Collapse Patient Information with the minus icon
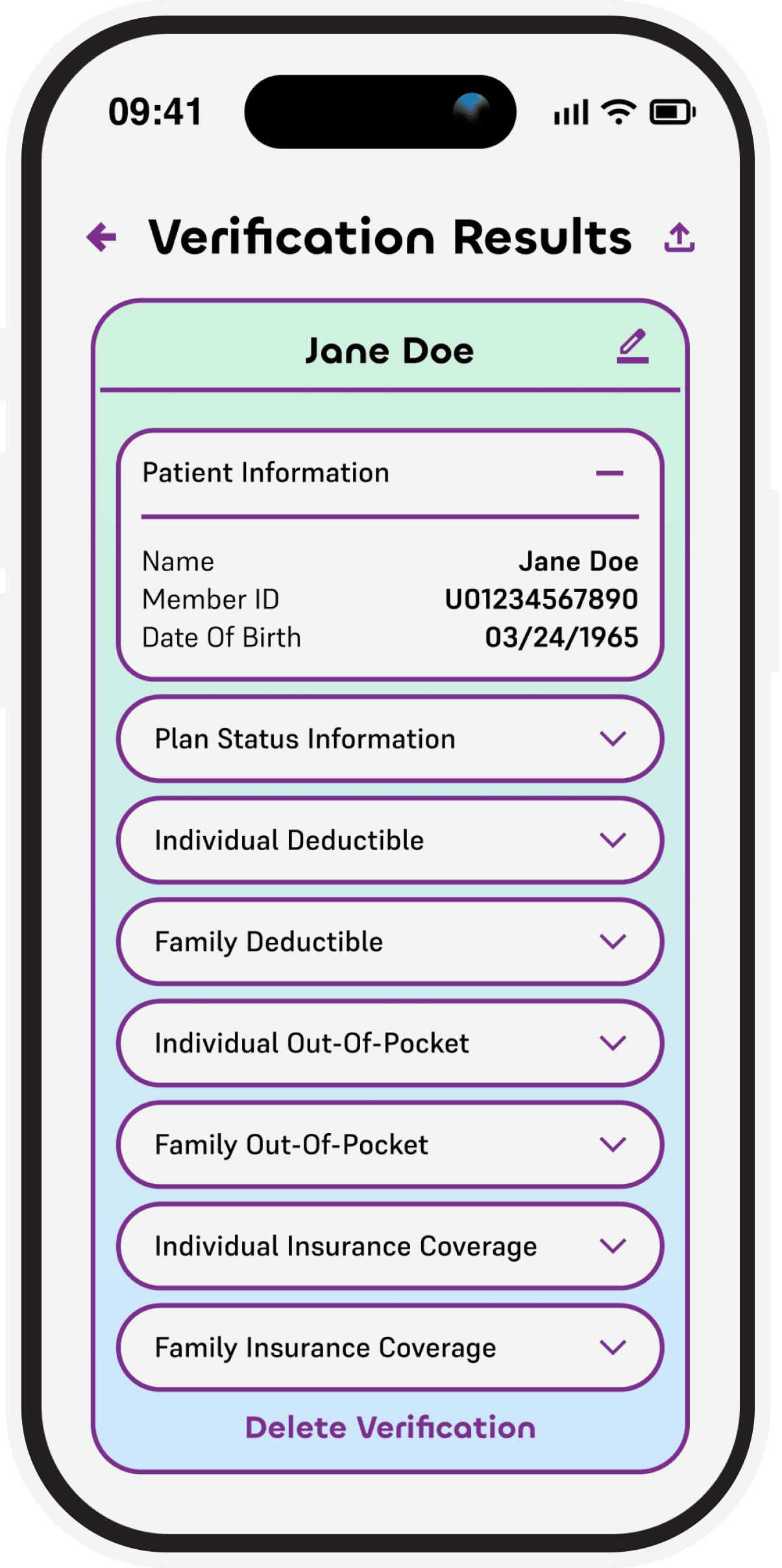This screenshot has width=782, height=1568. (x=610, y=473)
